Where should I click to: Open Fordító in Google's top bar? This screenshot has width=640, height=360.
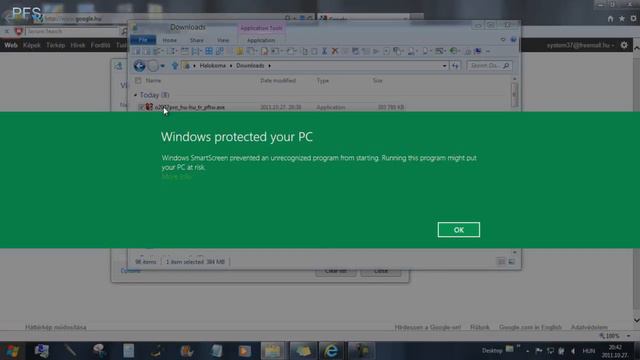pyautogui.click(x=100, y=45)
